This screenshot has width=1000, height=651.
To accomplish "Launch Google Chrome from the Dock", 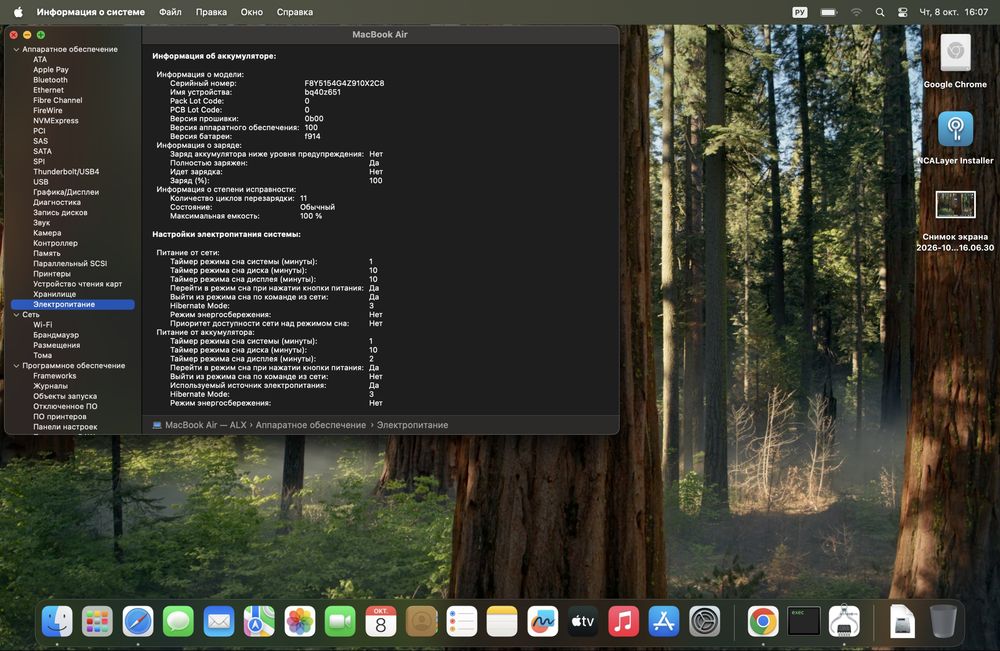I will tap(763, 621).
